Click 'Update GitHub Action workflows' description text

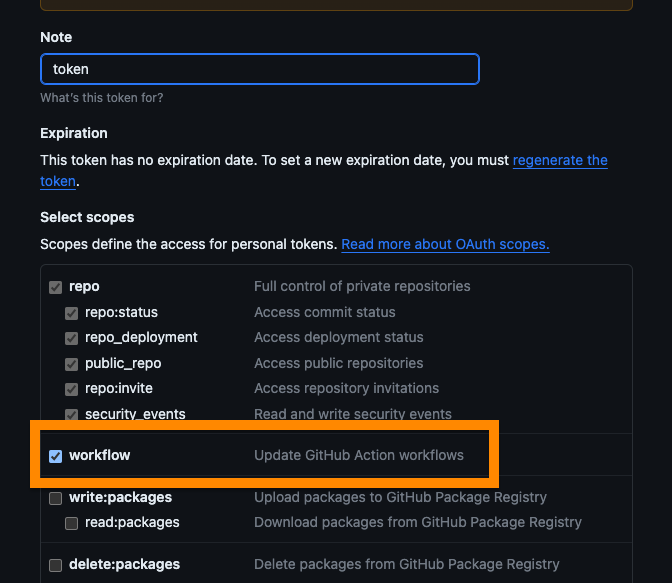coord(359,455)
